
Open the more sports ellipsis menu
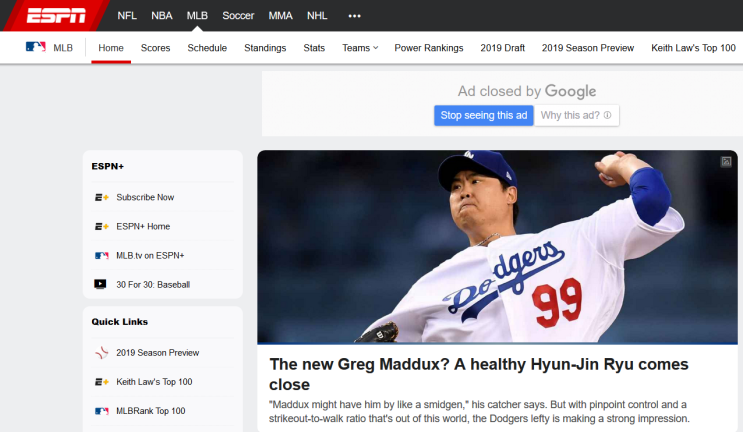[x=354, y=16]
